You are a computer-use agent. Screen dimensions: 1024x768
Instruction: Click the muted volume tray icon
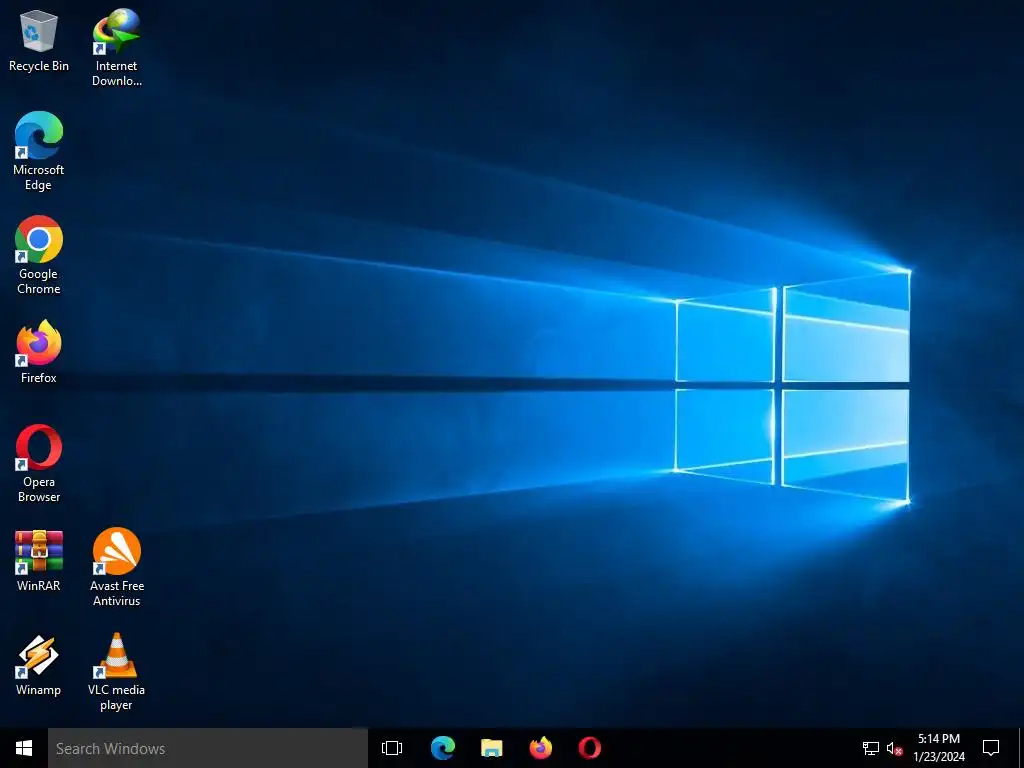click(895, 748)
